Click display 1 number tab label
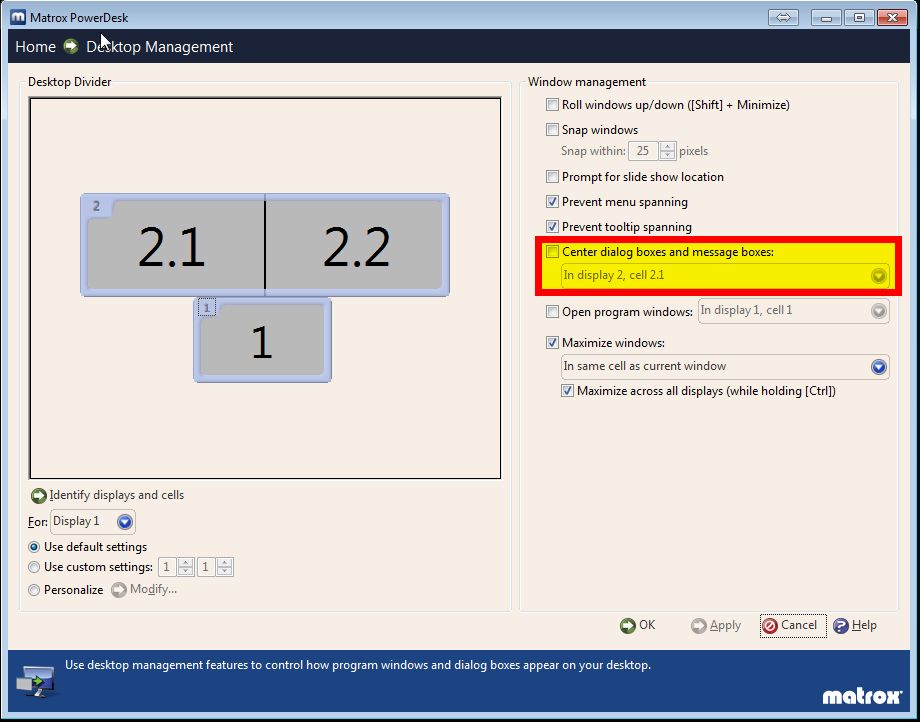Viewport: 920px width, 722px height. [x=207, y=308]
